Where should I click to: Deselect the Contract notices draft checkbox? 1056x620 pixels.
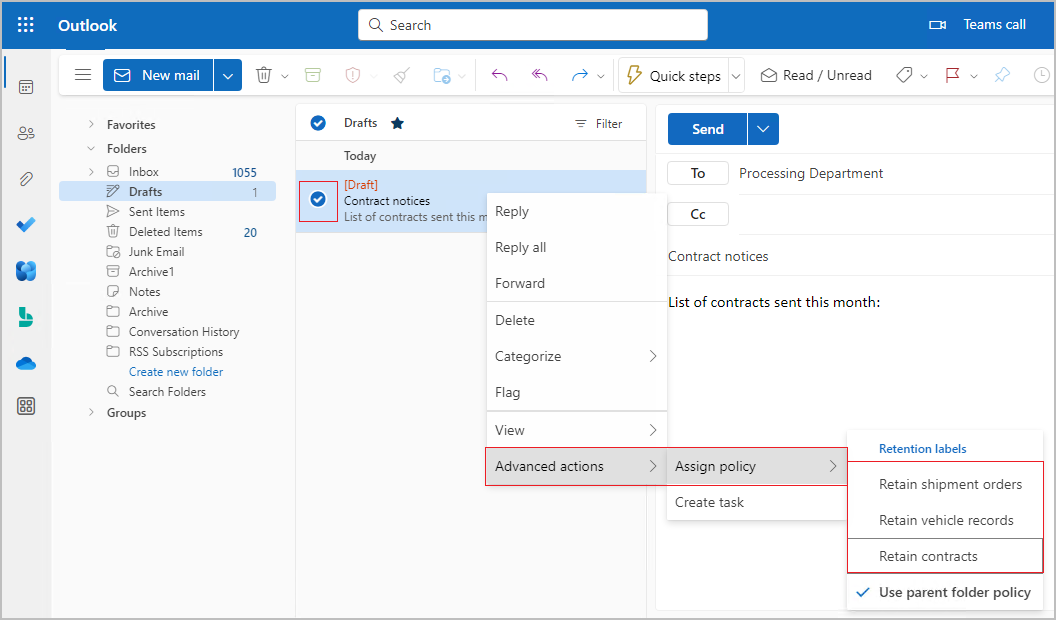pyautogui.click(x=318, y=201)
